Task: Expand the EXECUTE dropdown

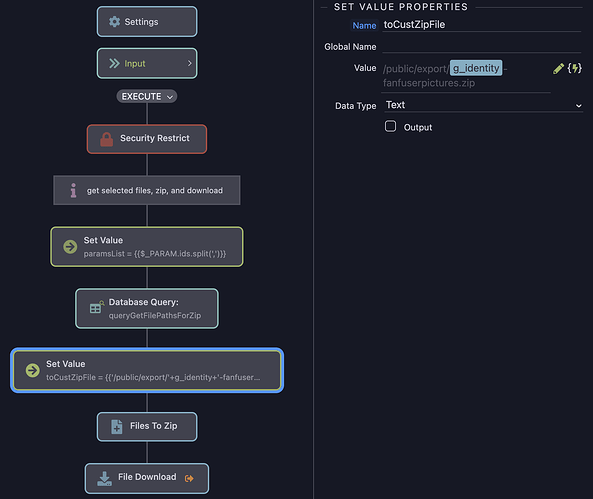Action: pos(147,96)
